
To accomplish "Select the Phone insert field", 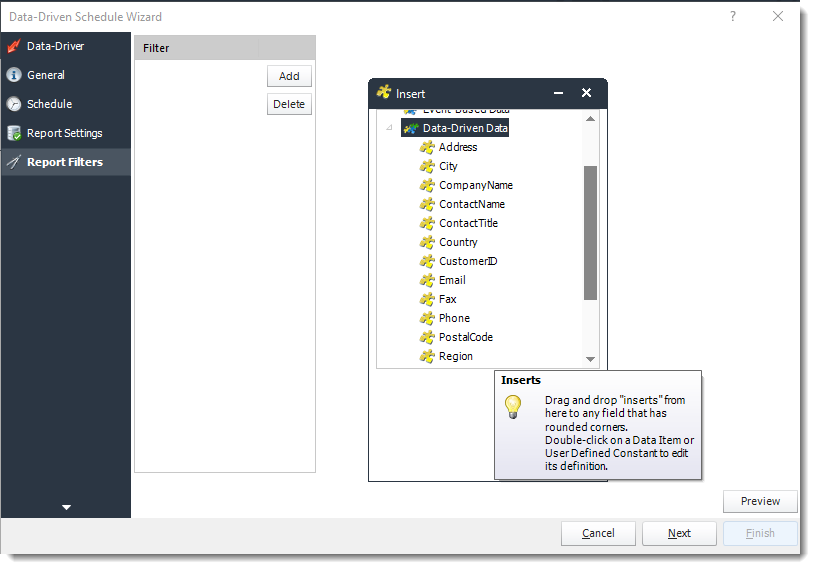I will coord(454,318).
